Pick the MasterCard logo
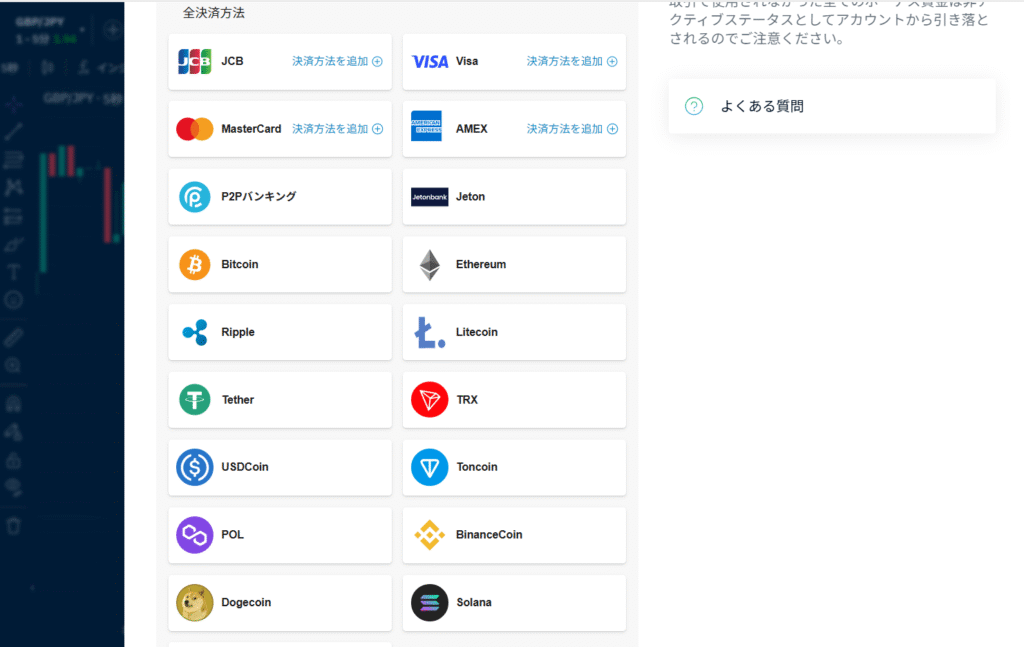1024x647 pixels. pyautogui.click(x=195, y=129)
